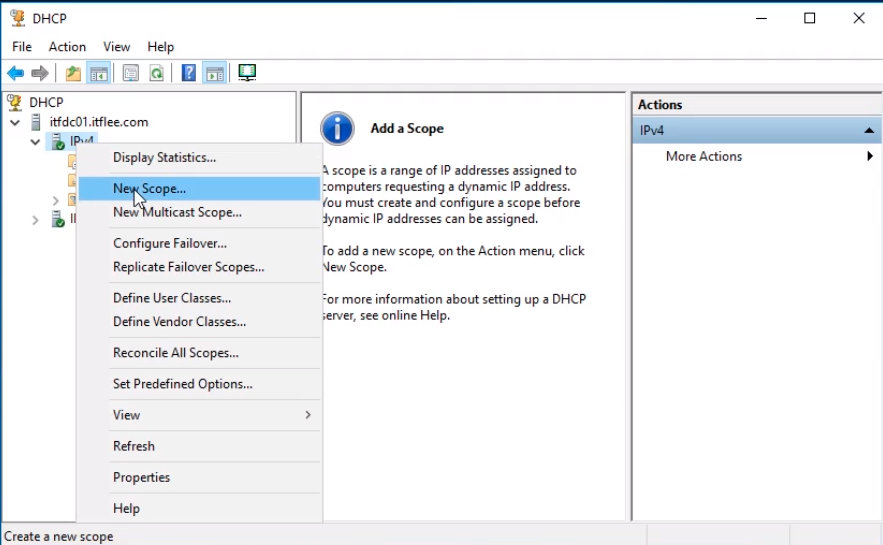Expand More Actions submenu arrow
Screen dimensions: 883x545
869,156
